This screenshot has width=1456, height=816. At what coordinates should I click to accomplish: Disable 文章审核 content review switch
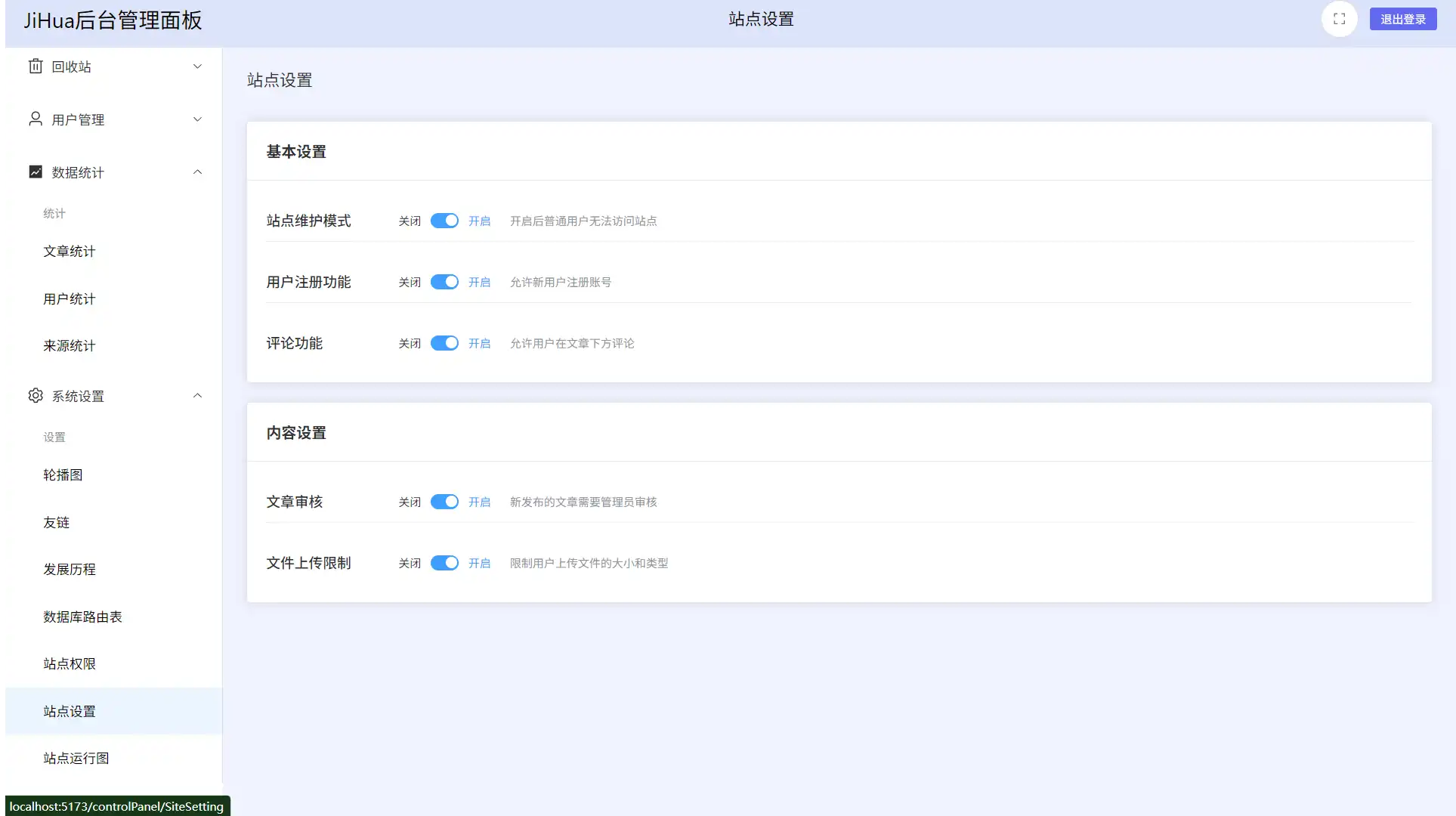click(444, 502)
